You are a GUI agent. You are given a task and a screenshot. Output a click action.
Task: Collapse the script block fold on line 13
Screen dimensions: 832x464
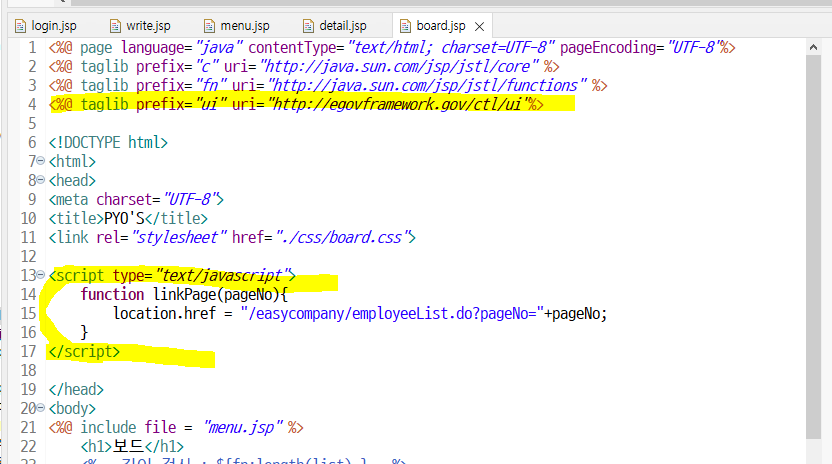click(41, 275)
